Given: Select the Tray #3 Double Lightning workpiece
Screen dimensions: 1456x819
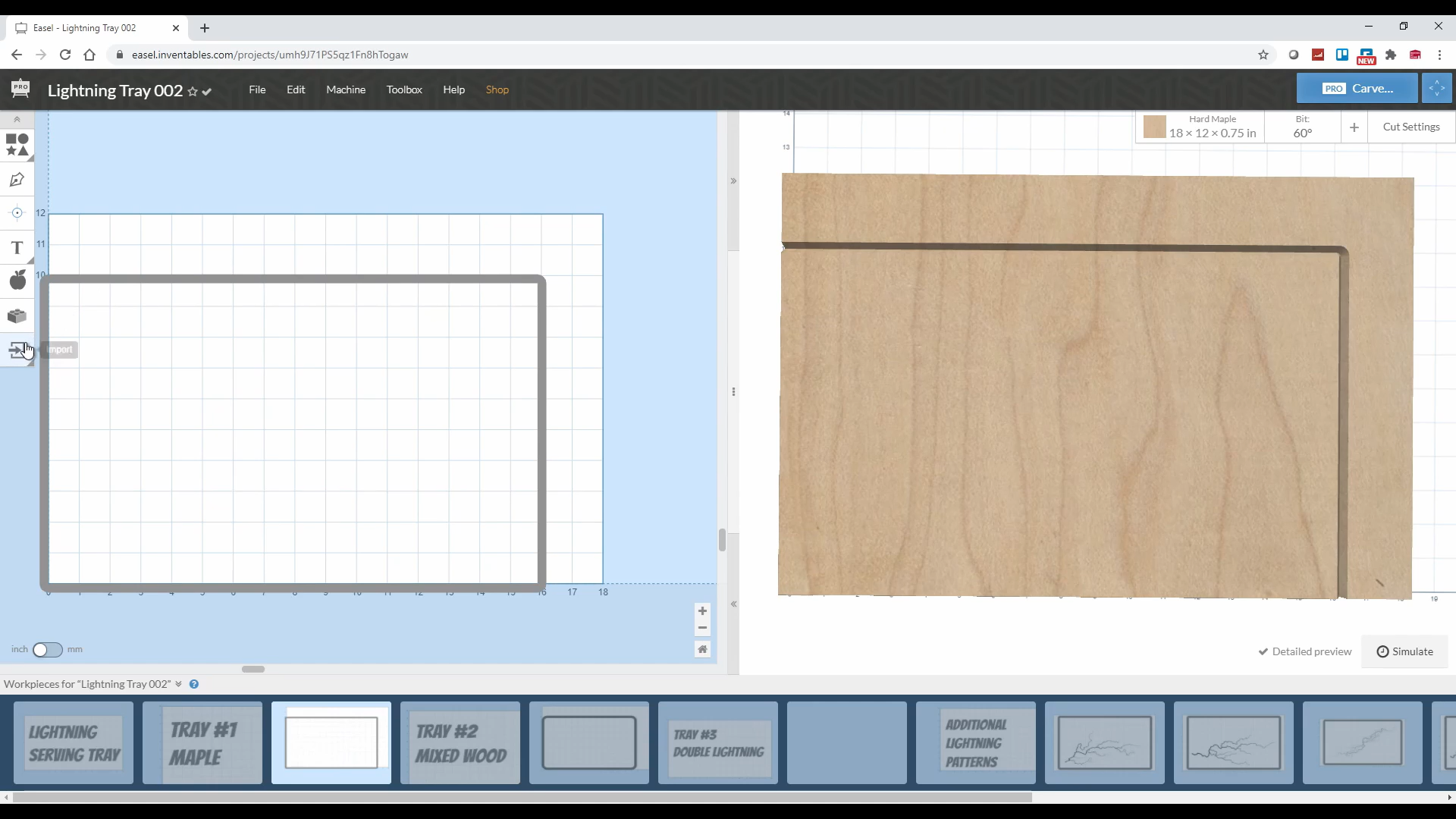Looking at the screenshot, I should click(x=718, y=742).
